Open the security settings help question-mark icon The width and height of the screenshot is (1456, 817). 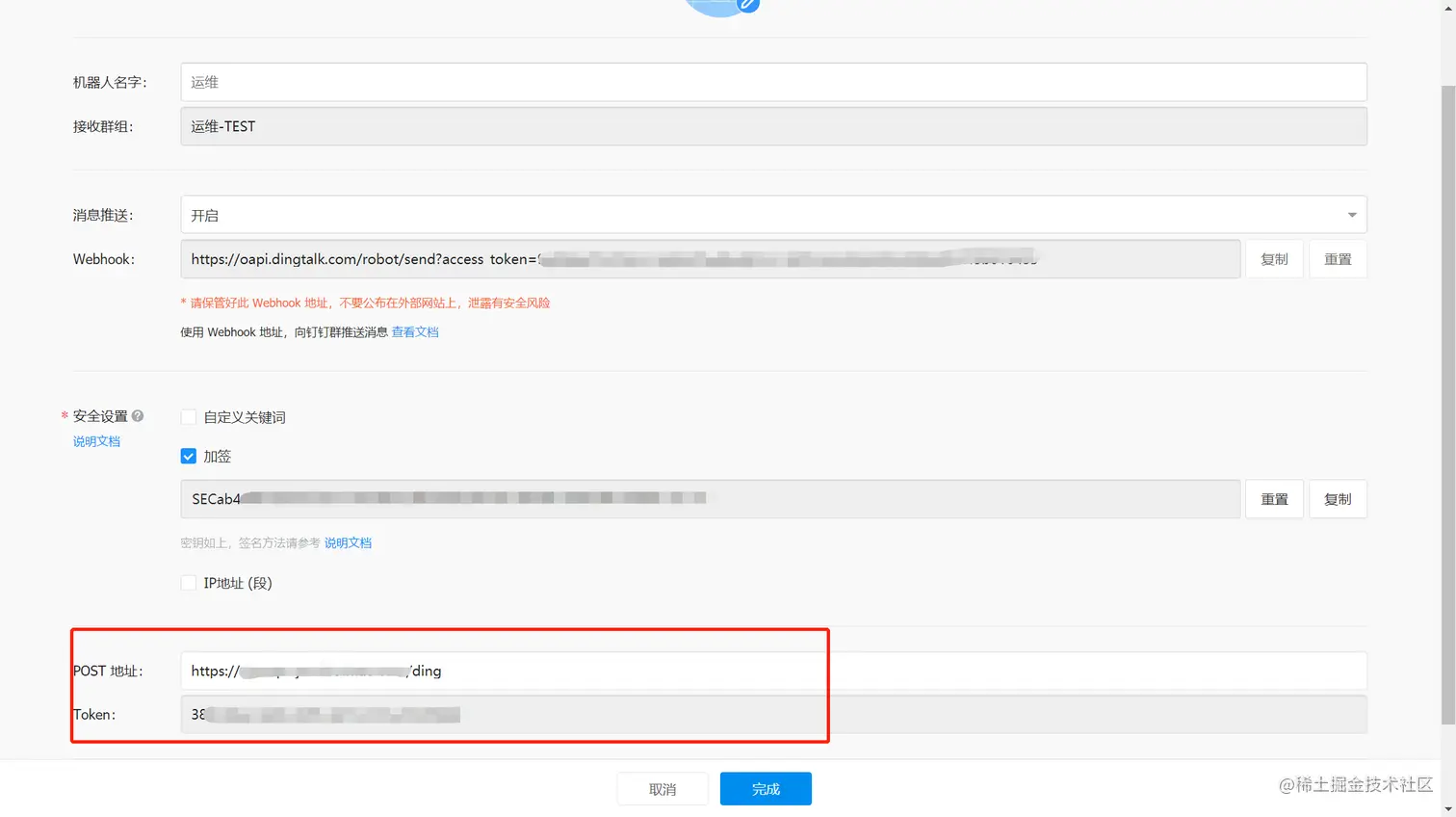(138, 416)
